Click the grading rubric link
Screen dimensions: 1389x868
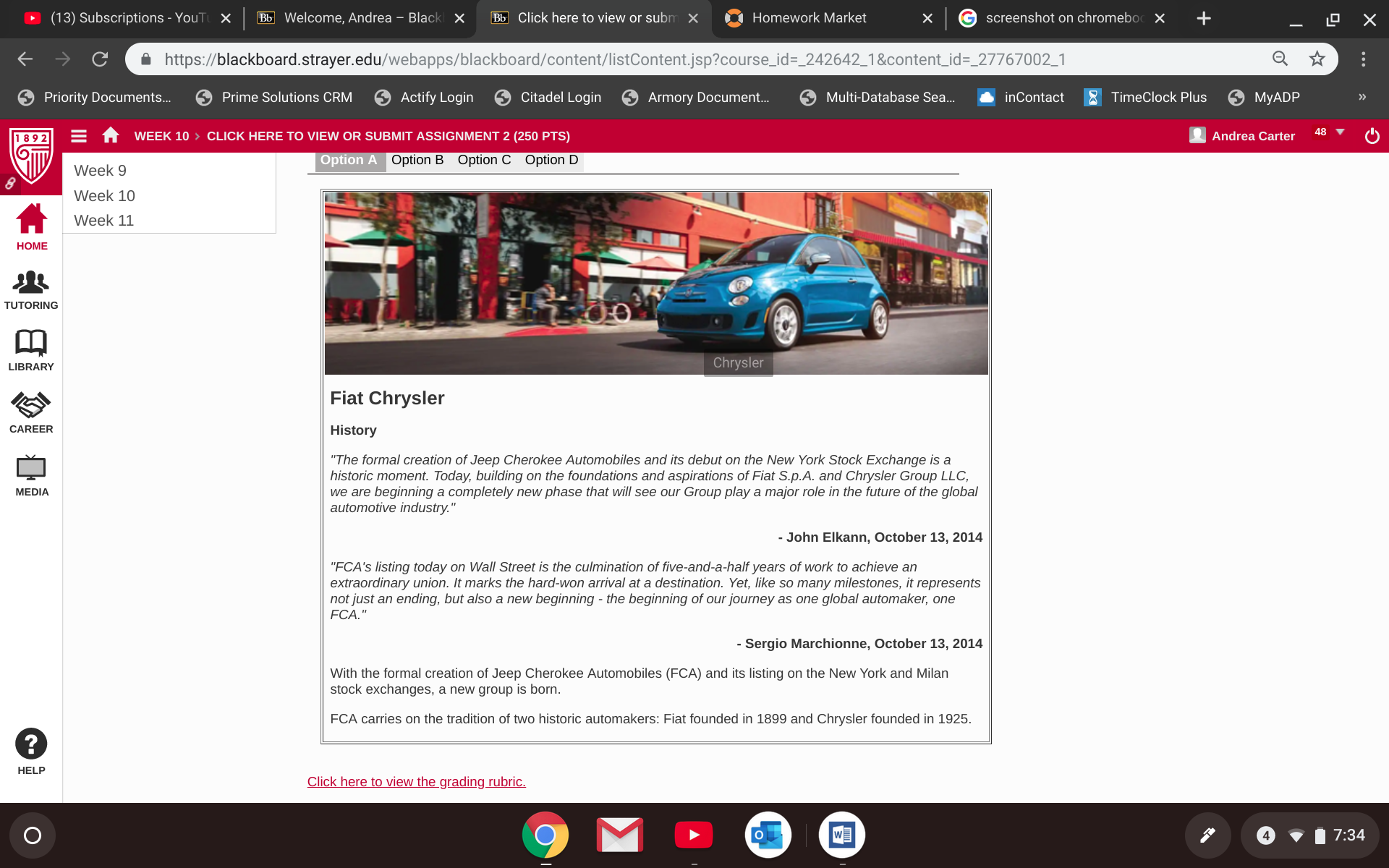point(417,782)
